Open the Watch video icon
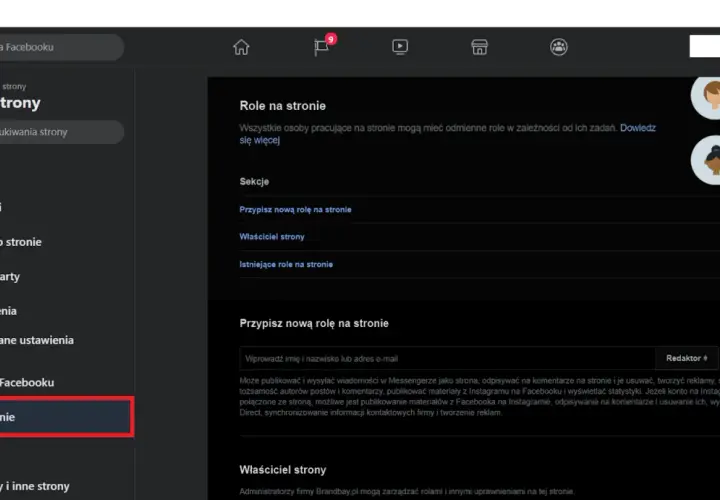 pyautogui.click(x=400, y=47)
